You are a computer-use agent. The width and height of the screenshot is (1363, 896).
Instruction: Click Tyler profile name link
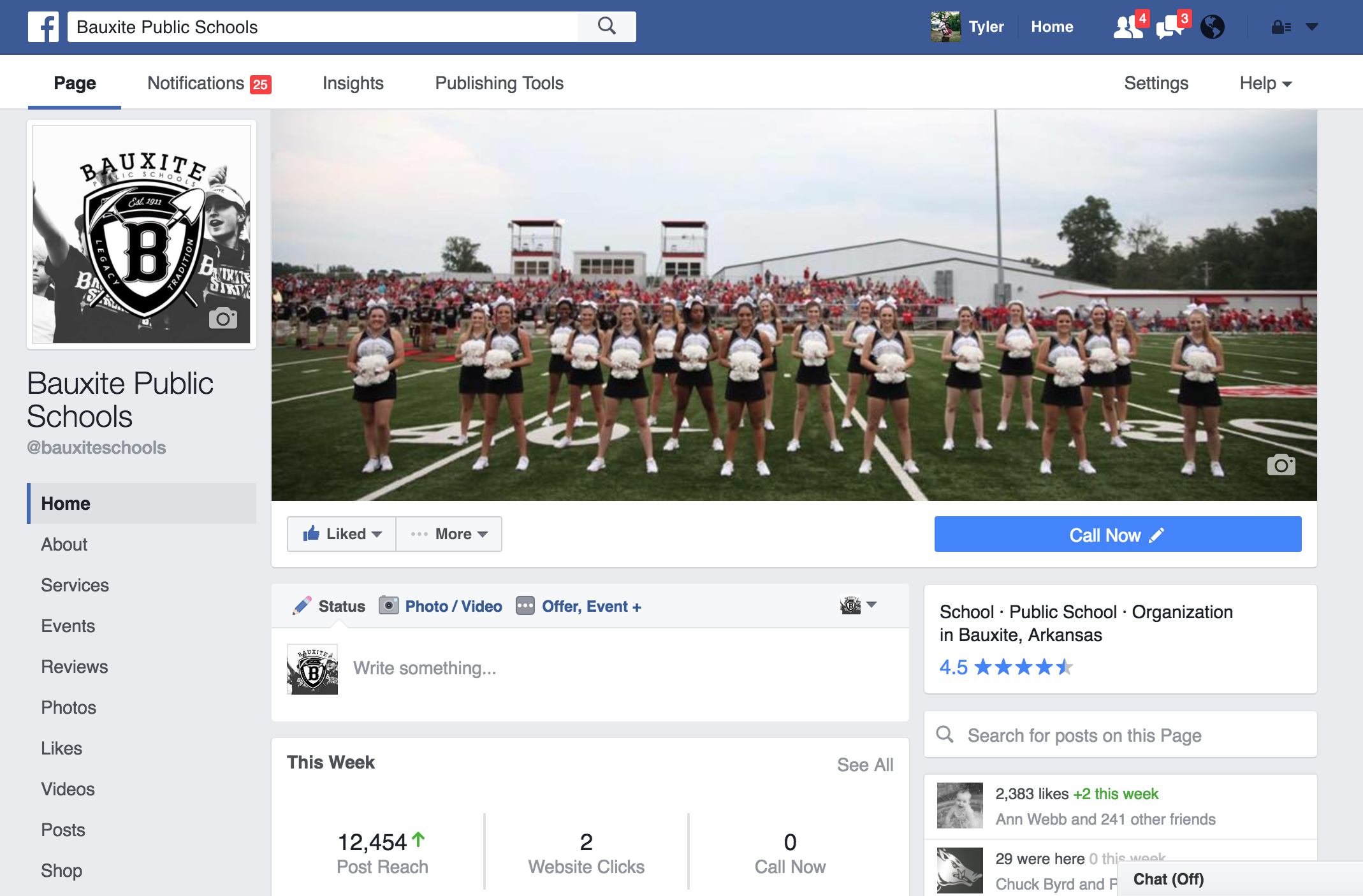pos(986,27)
